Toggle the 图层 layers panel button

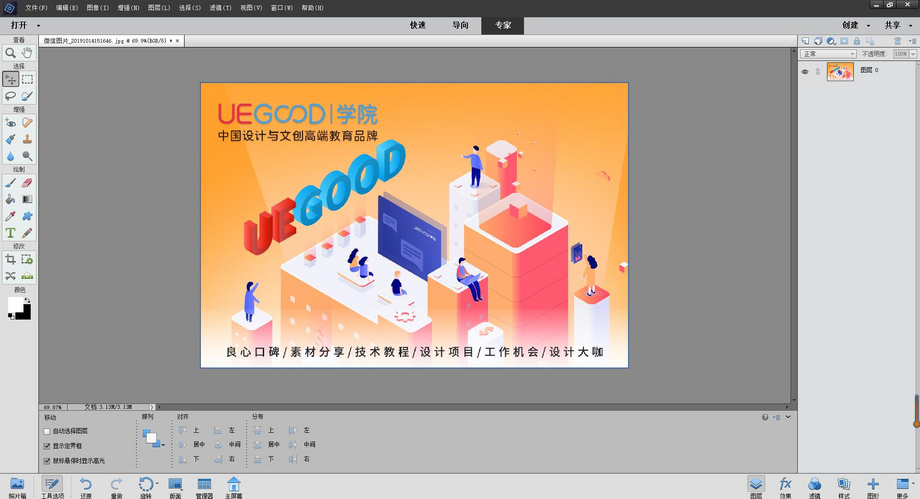[756, 487]
